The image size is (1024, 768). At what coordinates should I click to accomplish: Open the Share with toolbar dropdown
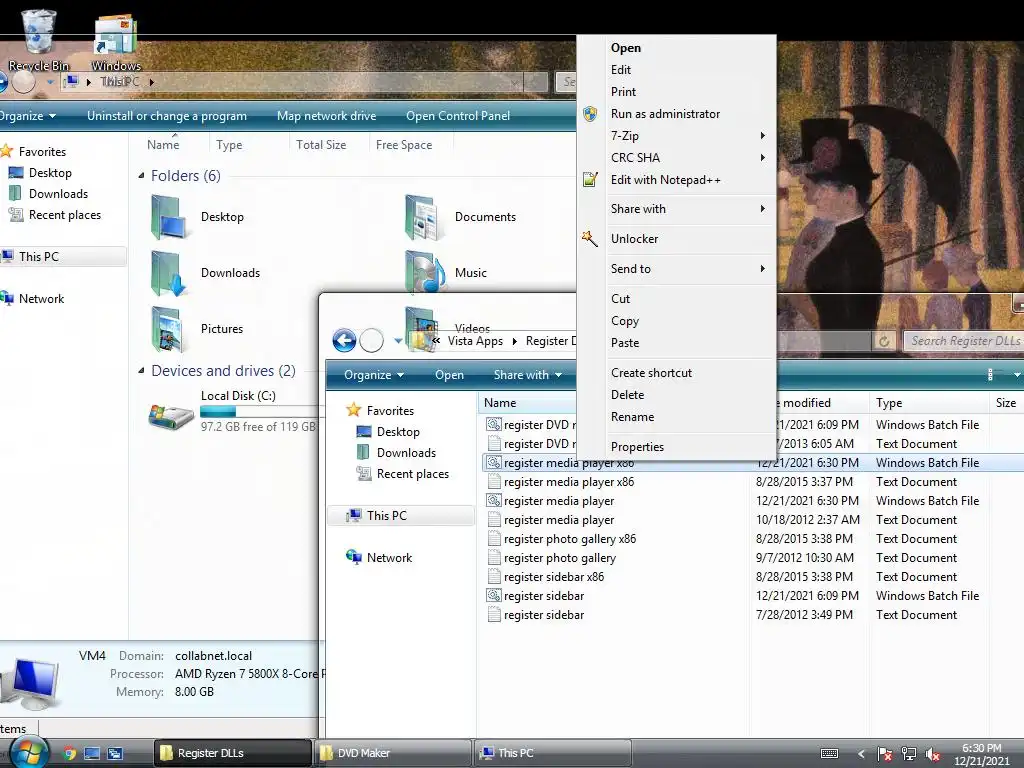[527, 375]
